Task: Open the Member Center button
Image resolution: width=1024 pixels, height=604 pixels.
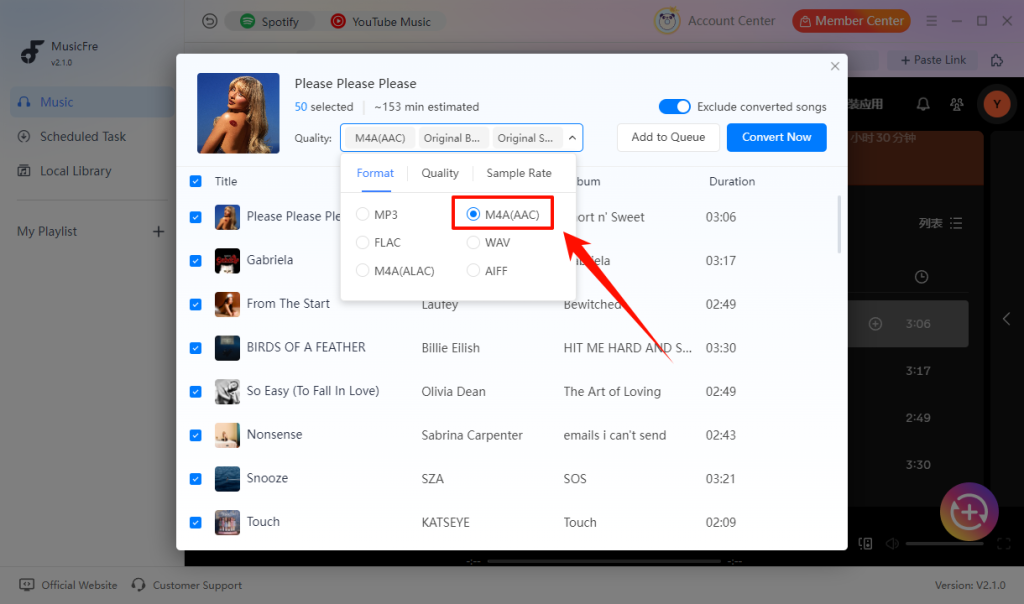Action: pyautogui.click(x=851, y=21)
